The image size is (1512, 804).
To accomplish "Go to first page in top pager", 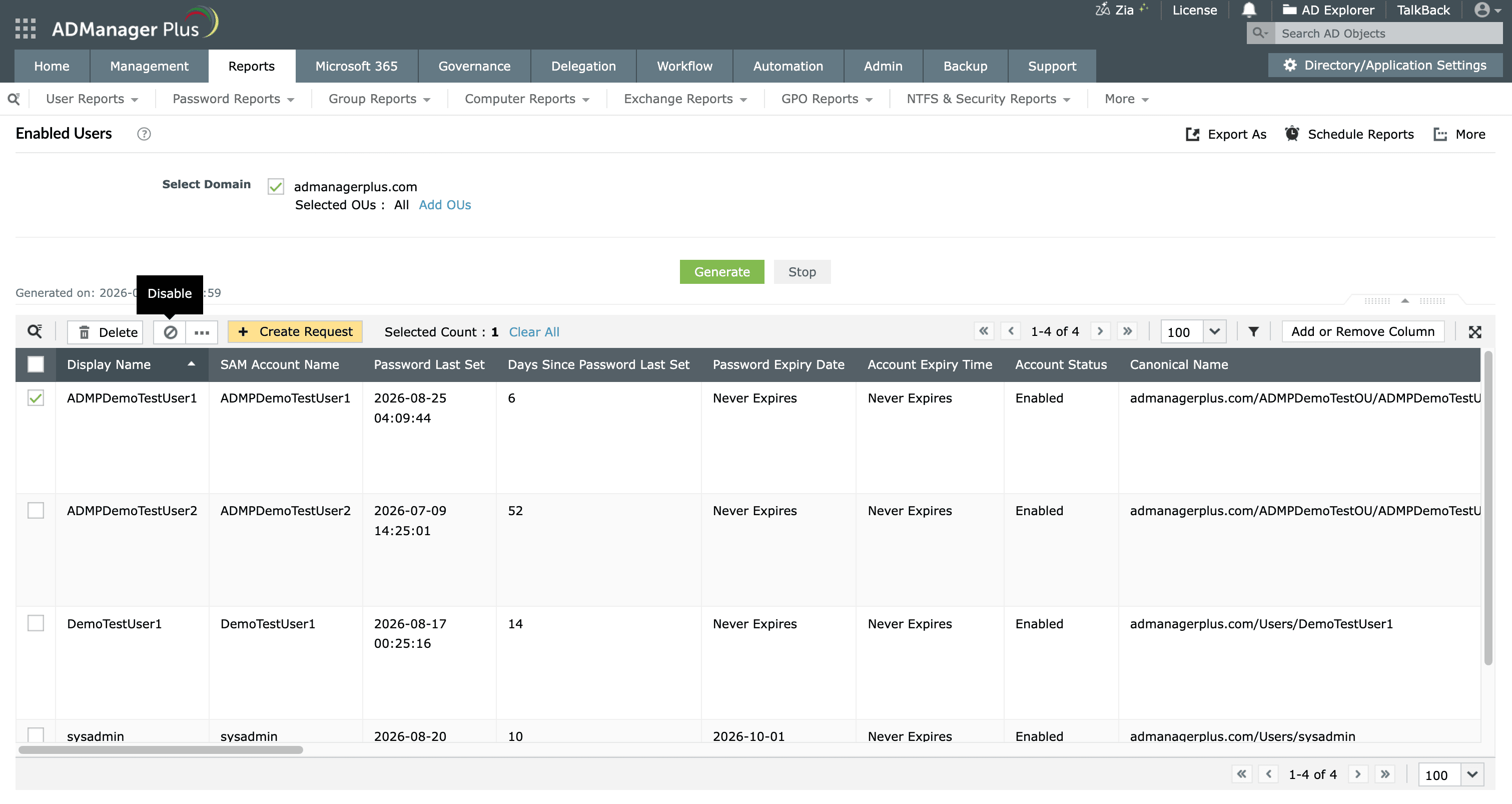I will 984,331.
